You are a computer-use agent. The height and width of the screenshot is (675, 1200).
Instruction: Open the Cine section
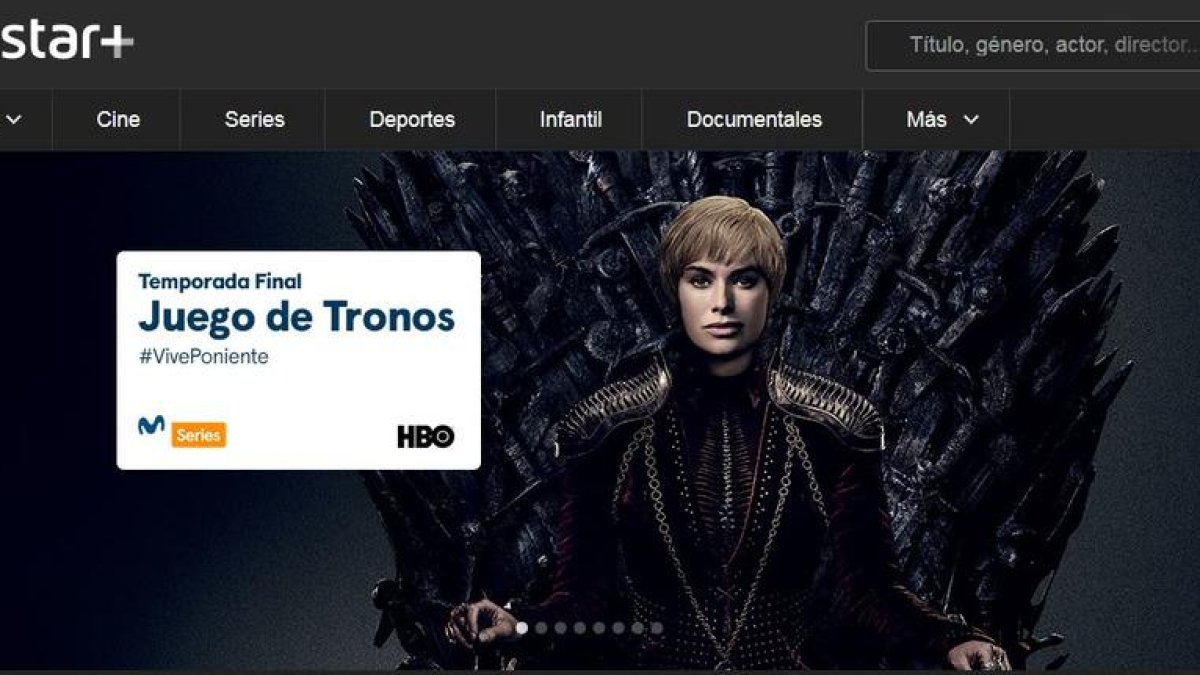pos(118,120)
